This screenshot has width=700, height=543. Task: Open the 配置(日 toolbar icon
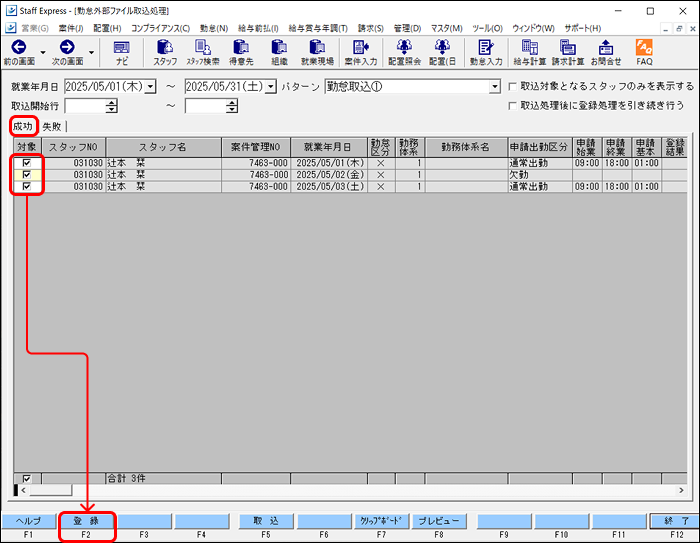tap(442, 47)
